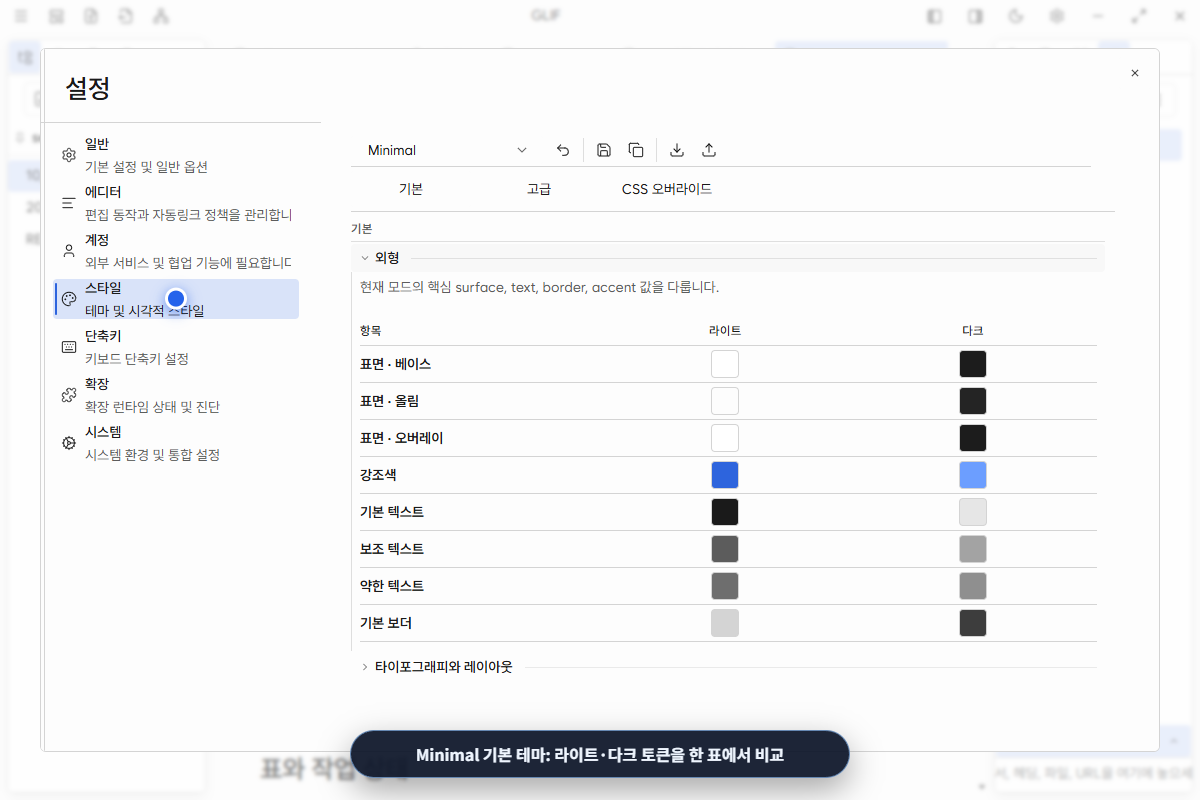
Task: Open the dark 기본 보더 swatch
Action: point(973,623)
